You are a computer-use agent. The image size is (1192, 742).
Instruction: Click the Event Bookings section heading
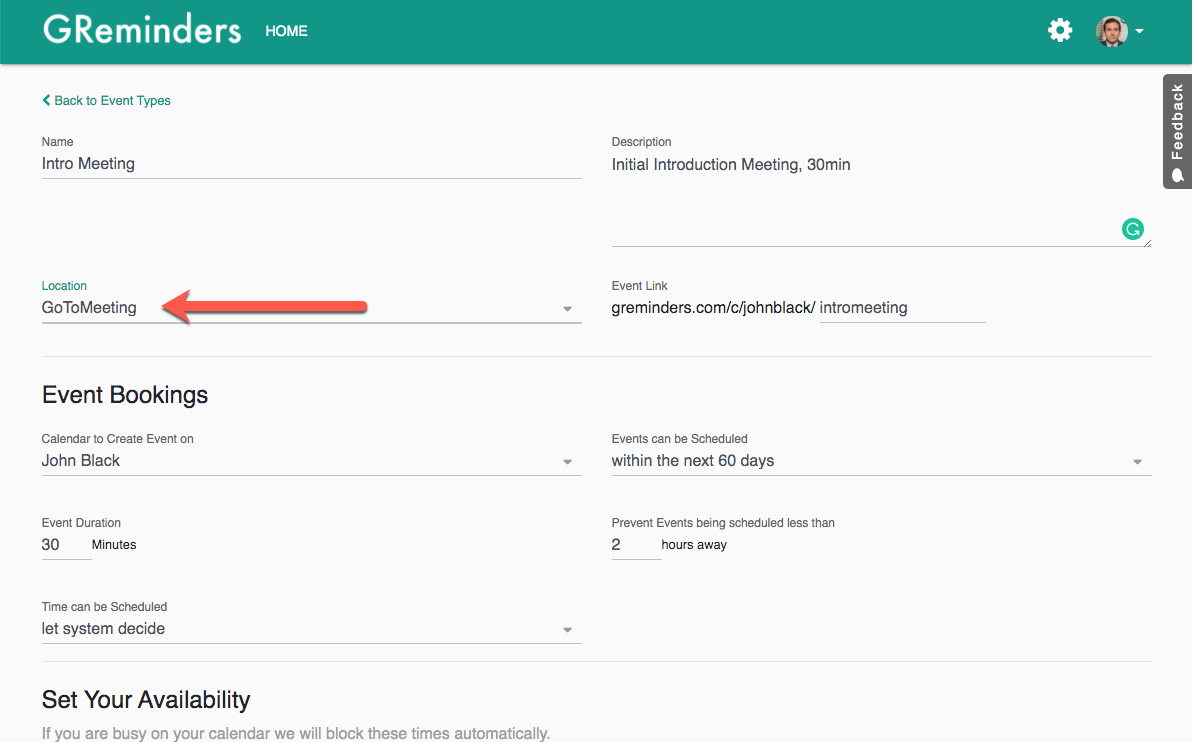124,395
